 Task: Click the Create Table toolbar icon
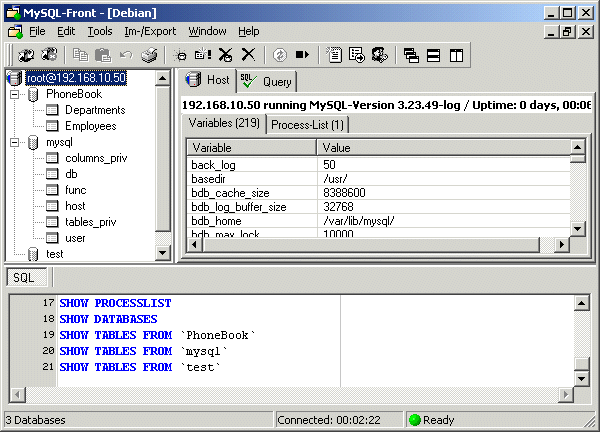pyautogui.click(x=203, y=55)
